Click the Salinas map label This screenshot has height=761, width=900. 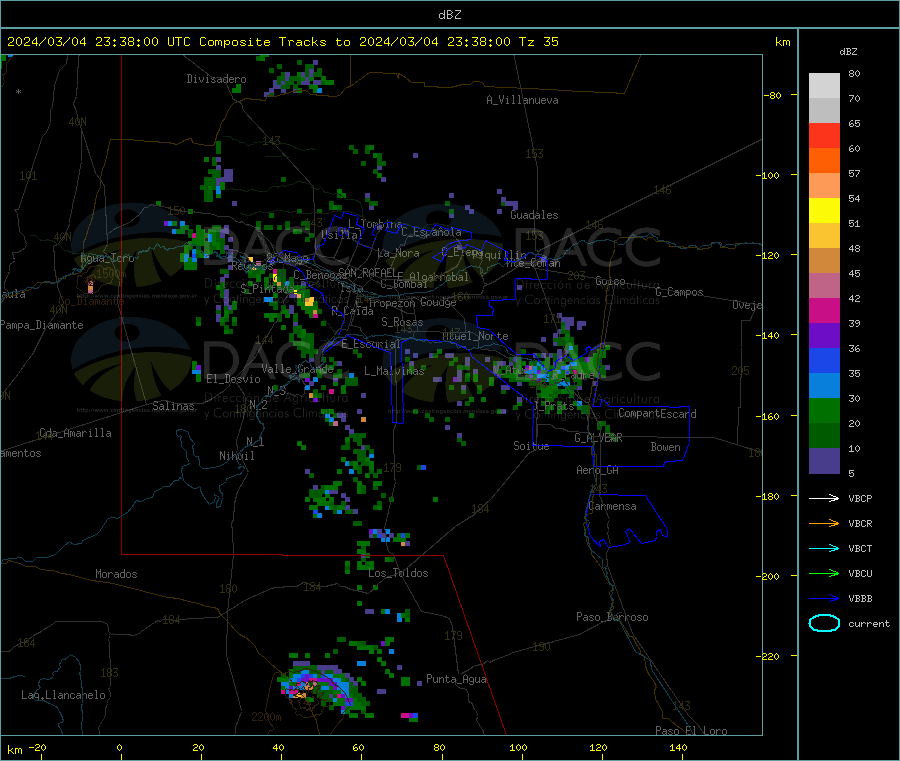pos(173,406)
